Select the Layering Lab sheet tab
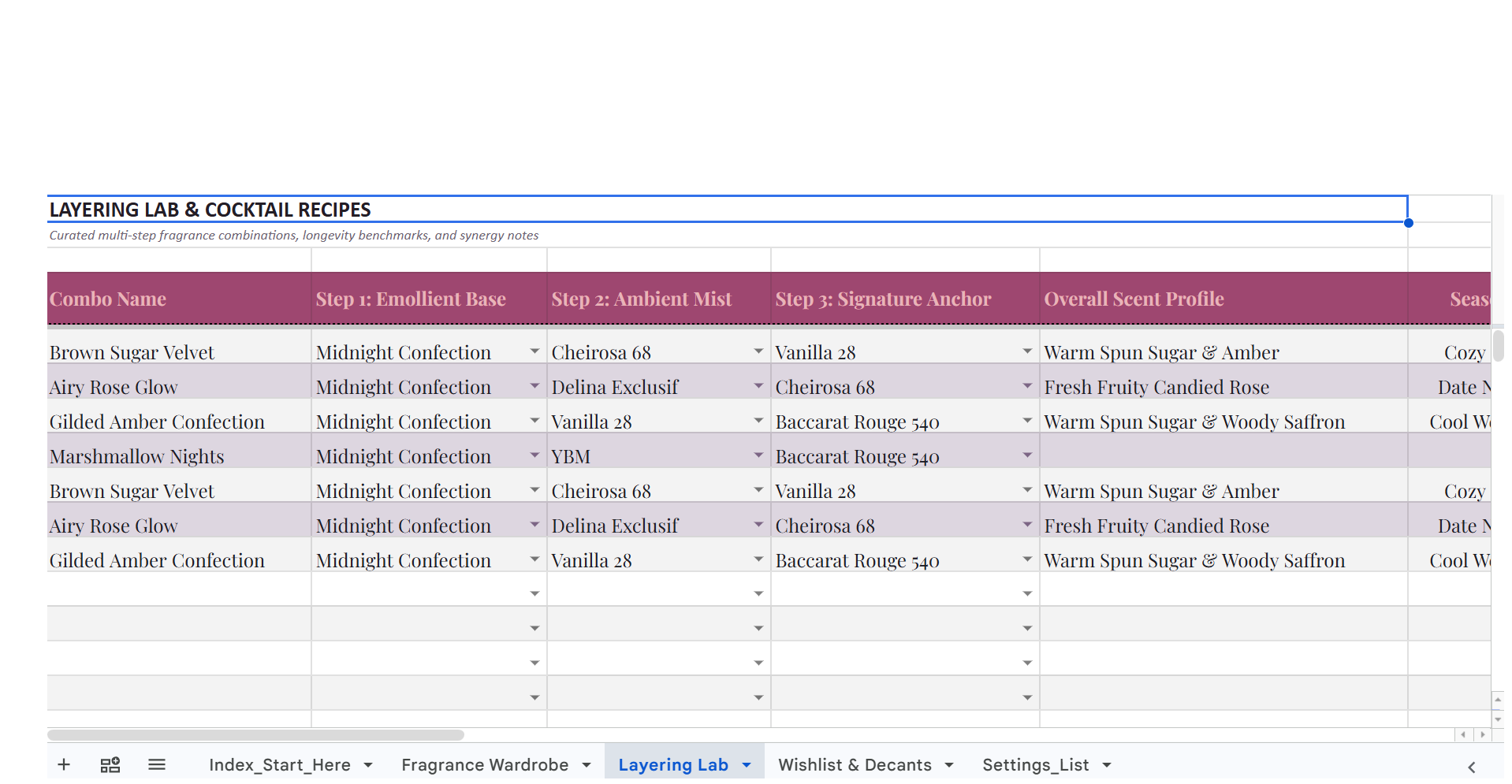Viewport: 1512px width, 784px height. tap(673, 765)
